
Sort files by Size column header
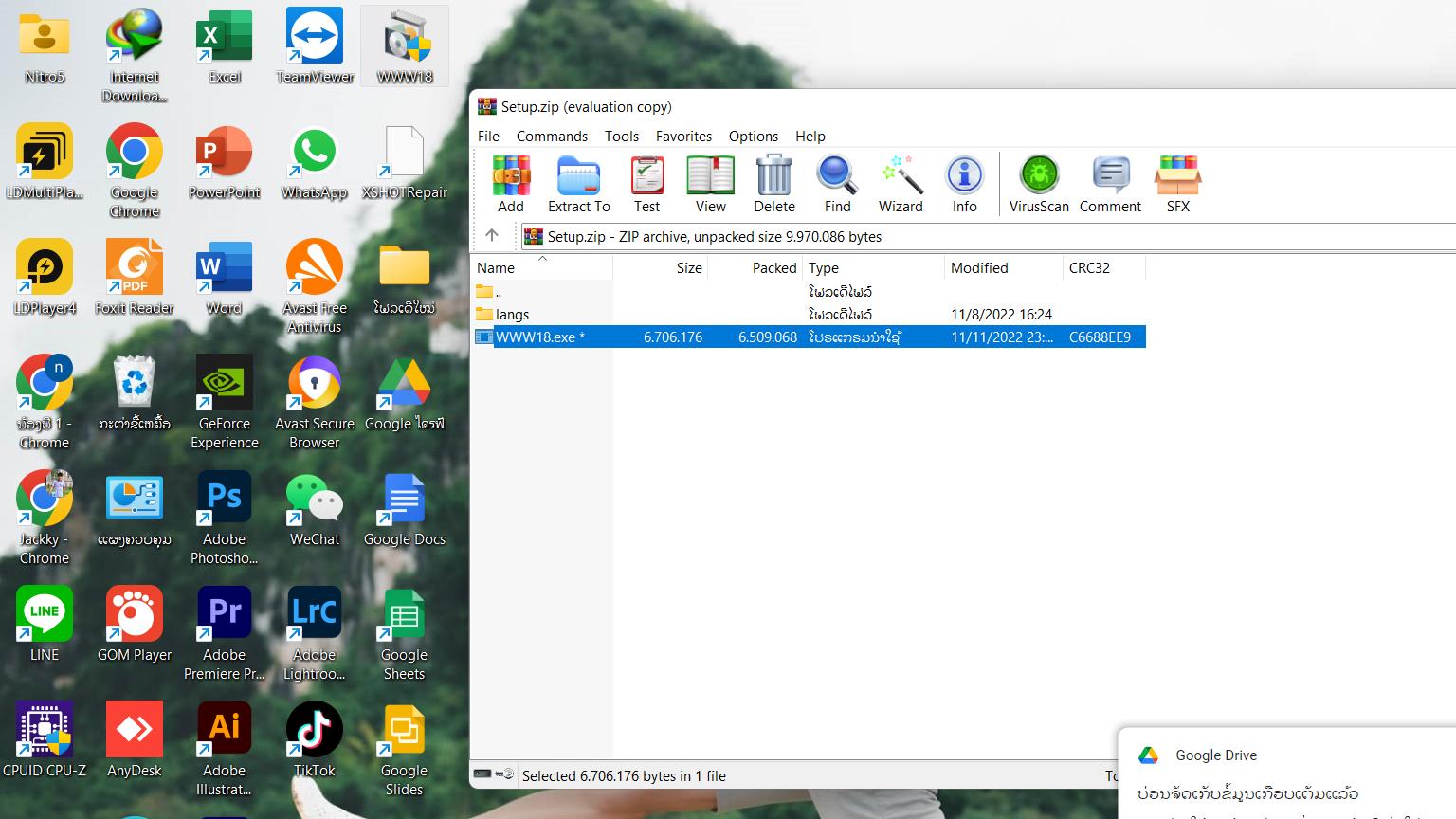pyautogui.click(x=689, y=268)
